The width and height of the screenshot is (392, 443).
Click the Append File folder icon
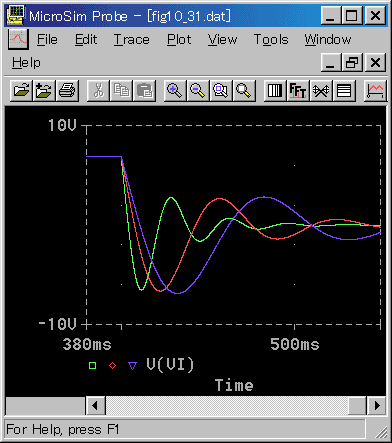[44, 90]
